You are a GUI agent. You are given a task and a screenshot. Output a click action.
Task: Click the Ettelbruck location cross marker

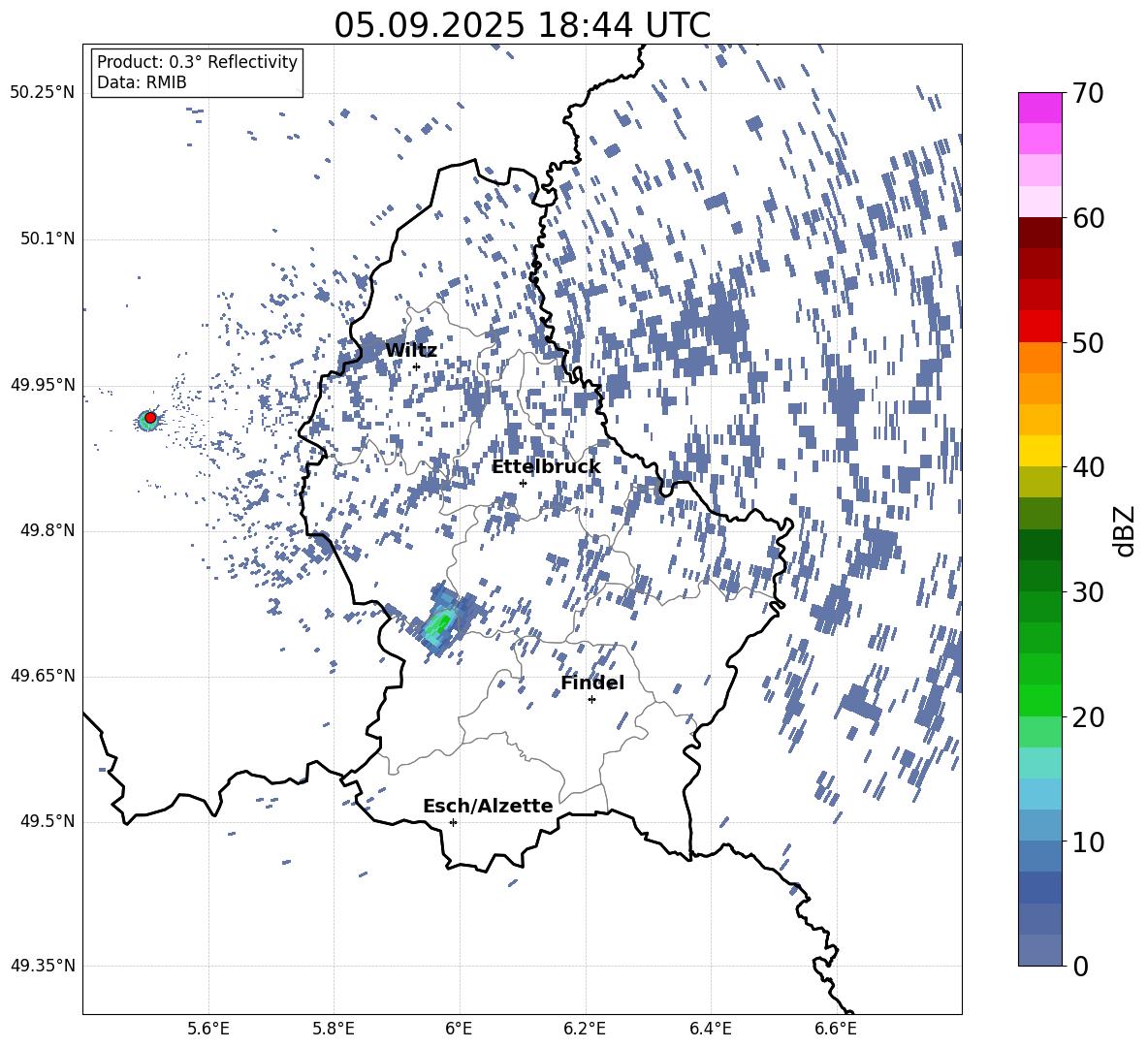click(523, 483)
